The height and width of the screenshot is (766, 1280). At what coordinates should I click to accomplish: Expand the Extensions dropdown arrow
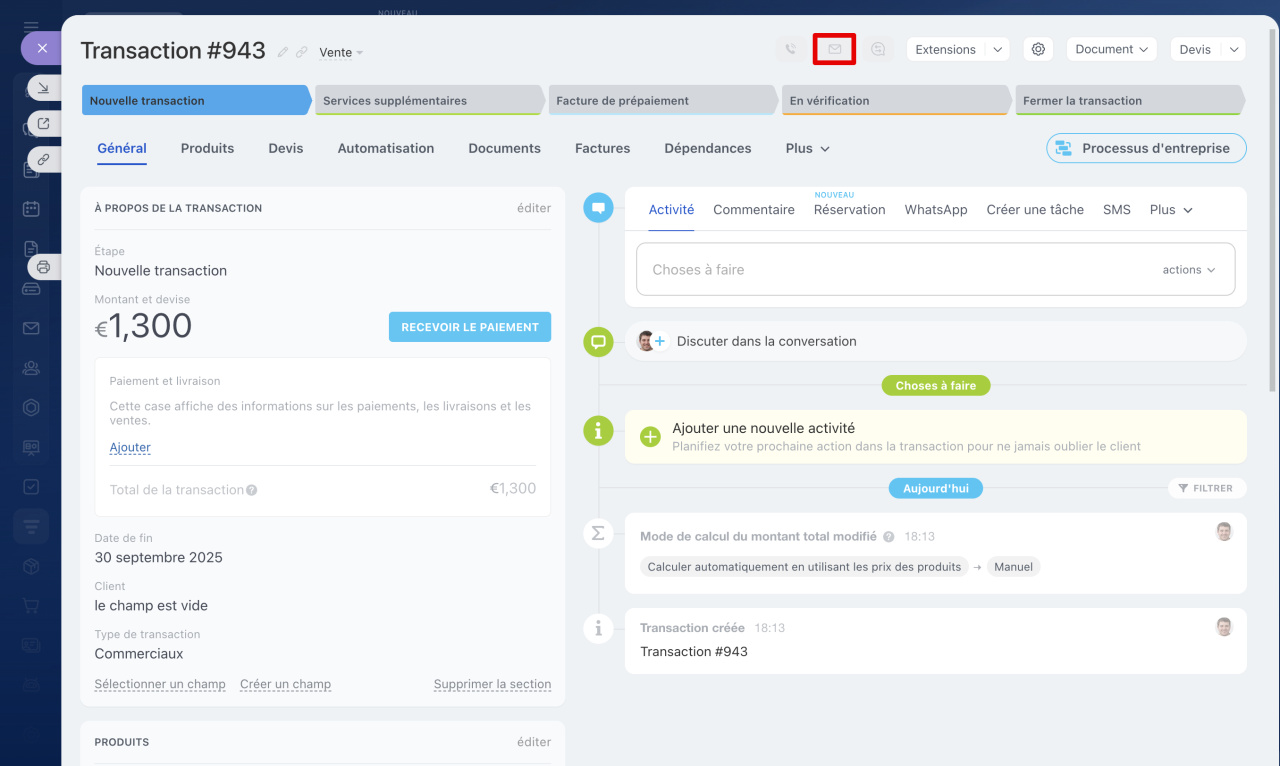coord(997,49)
